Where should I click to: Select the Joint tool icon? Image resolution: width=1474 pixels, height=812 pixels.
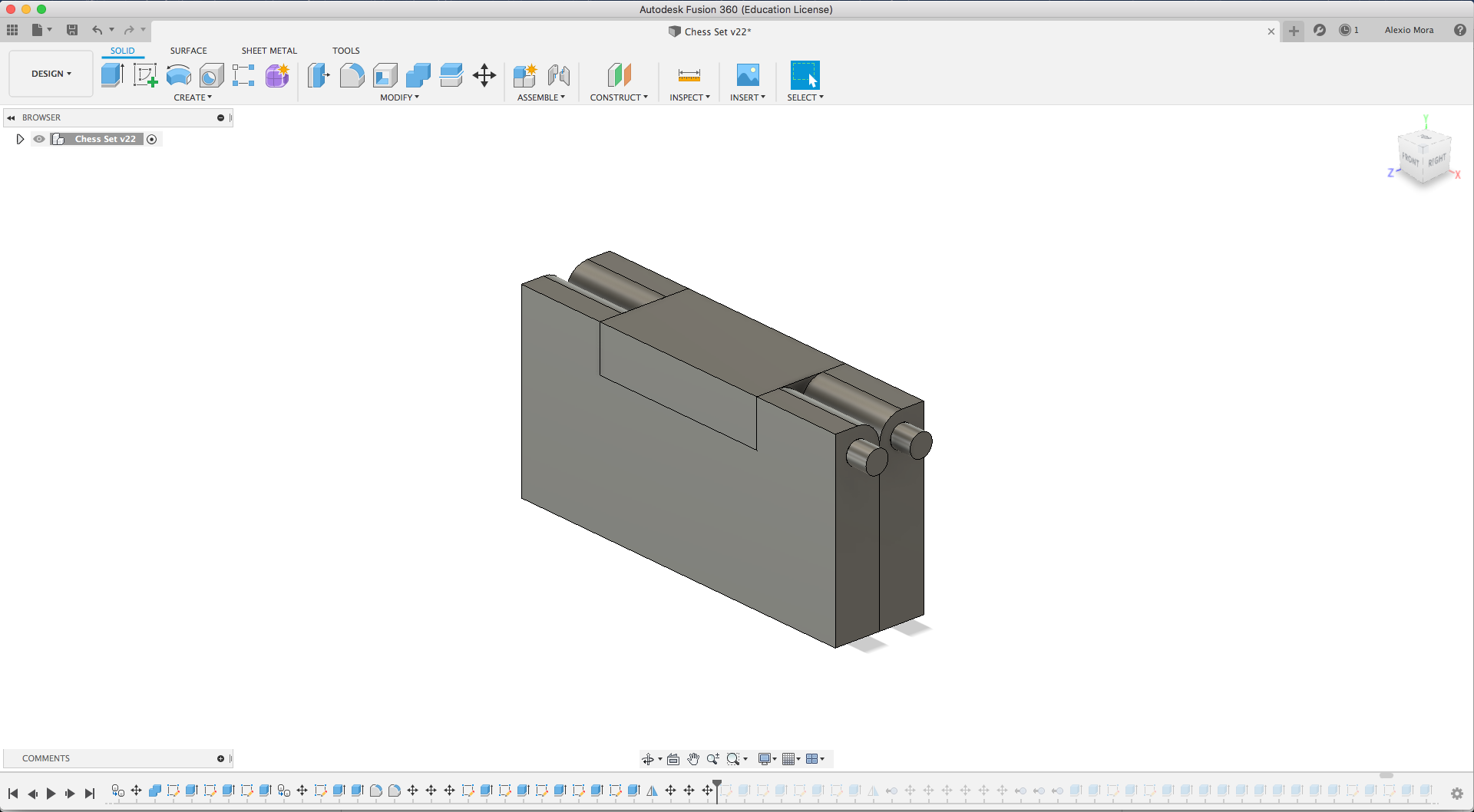pyautogui.click(x=559, y=75)
